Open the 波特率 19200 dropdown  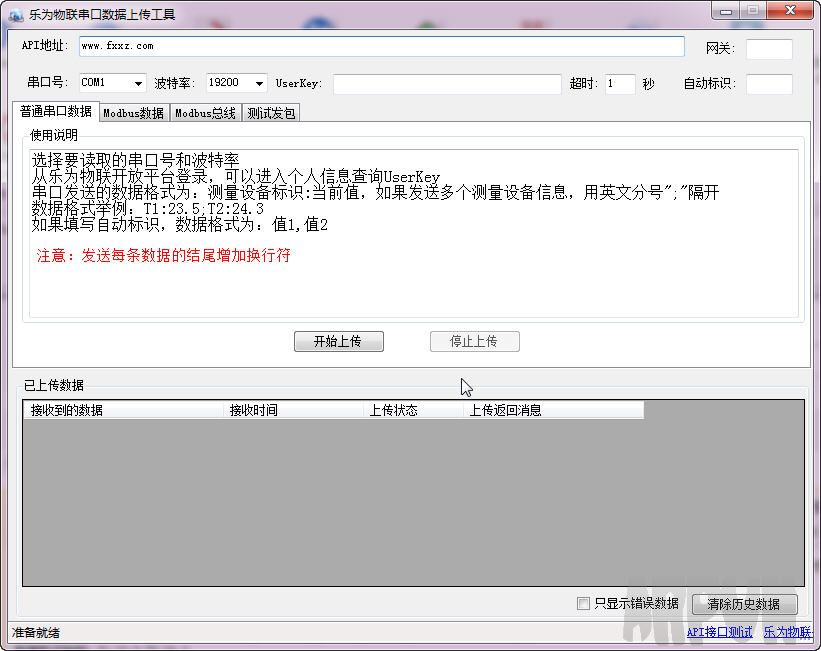point(258,84)
